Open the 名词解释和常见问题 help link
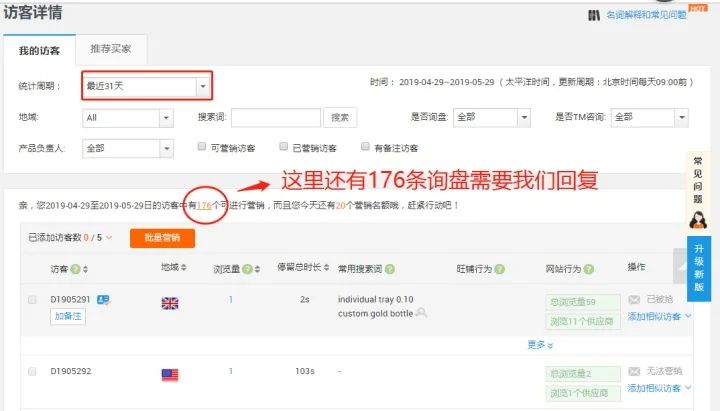This screenshot has width=720, height=411. tap(646, 15)
